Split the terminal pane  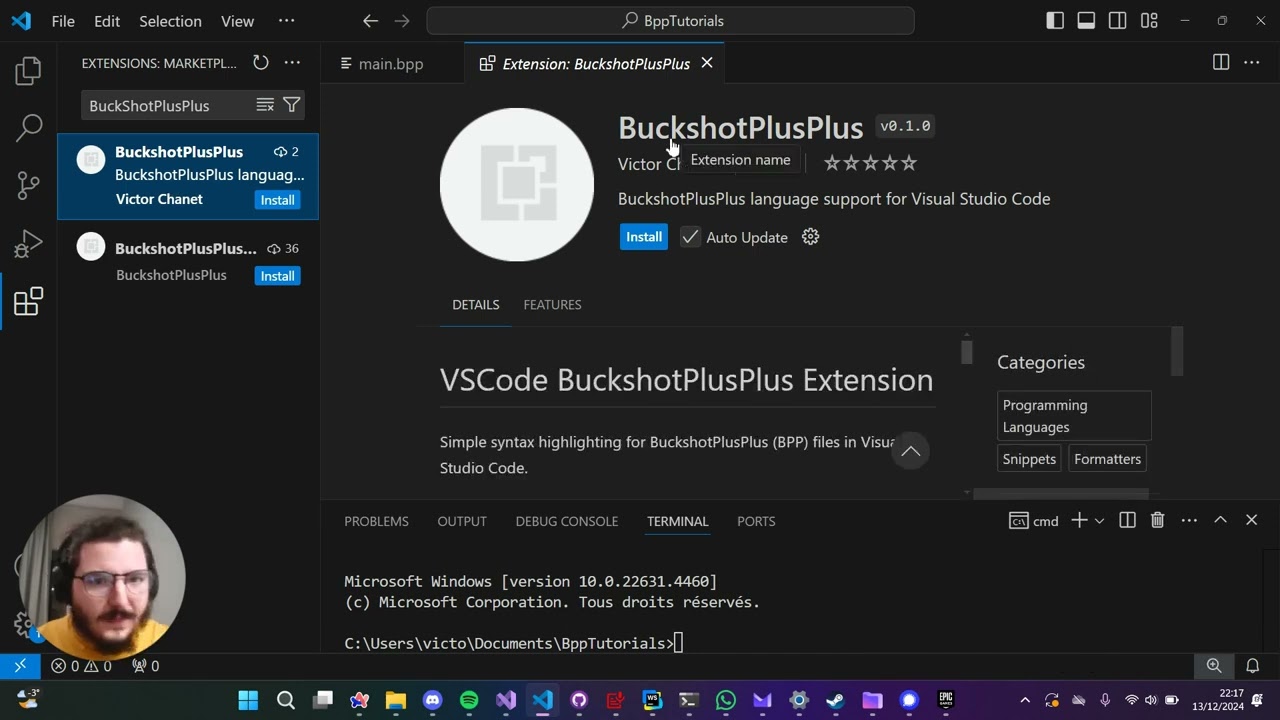1127,520
